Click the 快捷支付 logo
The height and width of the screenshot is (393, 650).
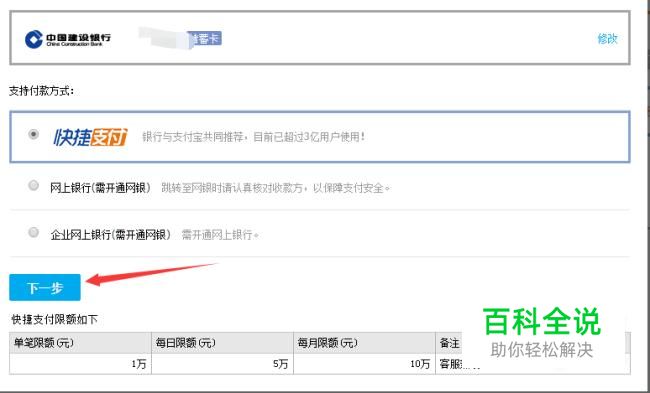click(x=90, y=137)
